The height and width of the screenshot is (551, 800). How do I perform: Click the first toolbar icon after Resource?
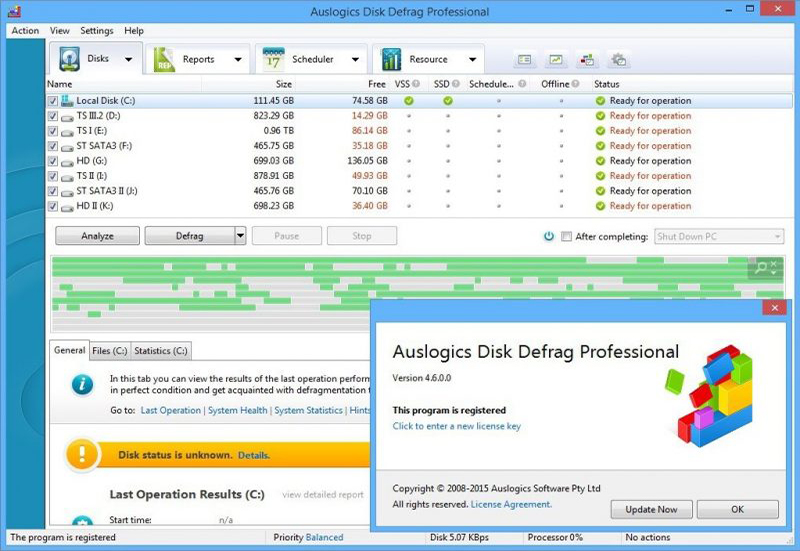pyautogui.click(x=524, y=60)
